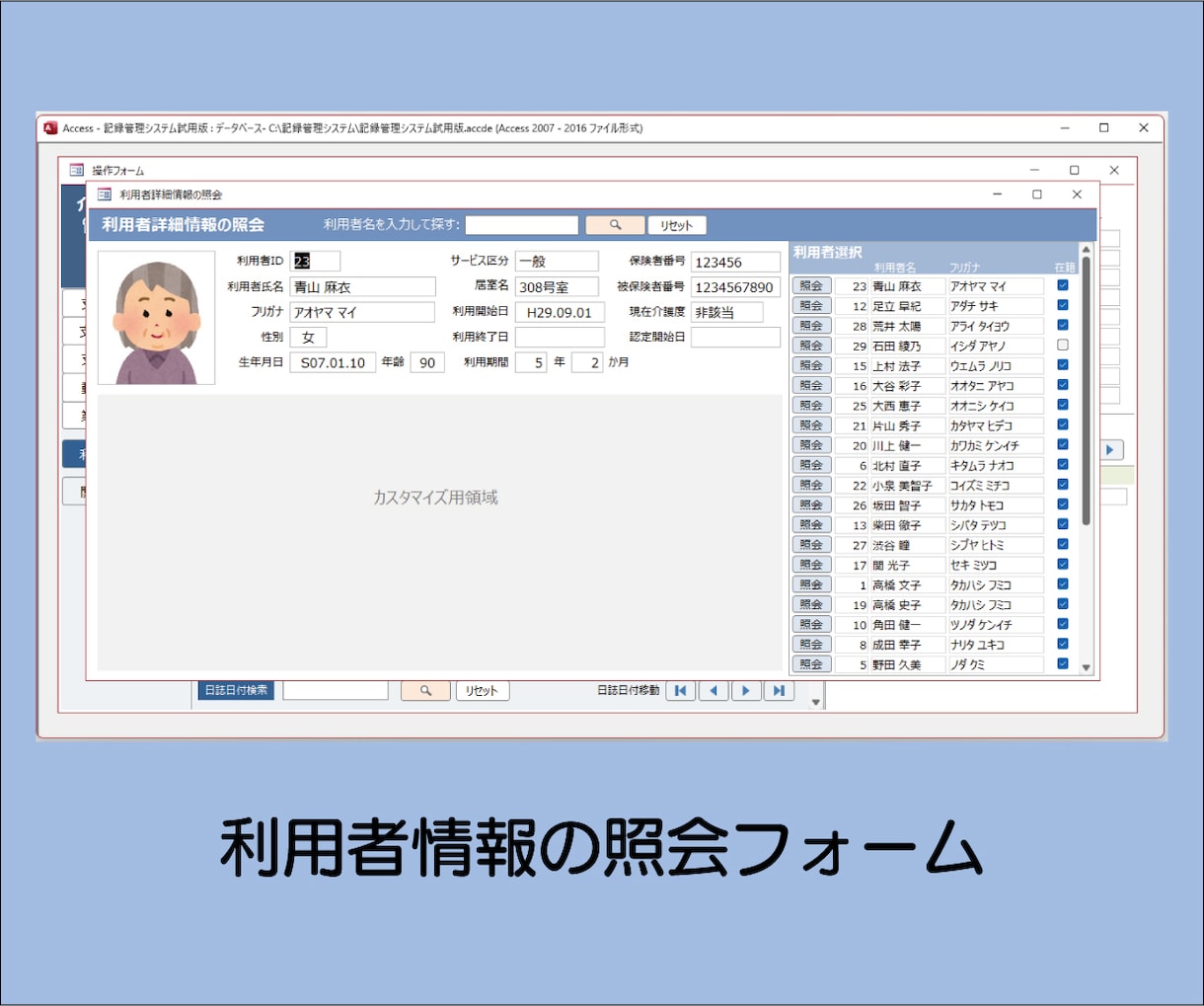Click the user portrait illustration
The height and width of the screenshot is (1006, 1204).
(157, 318)
